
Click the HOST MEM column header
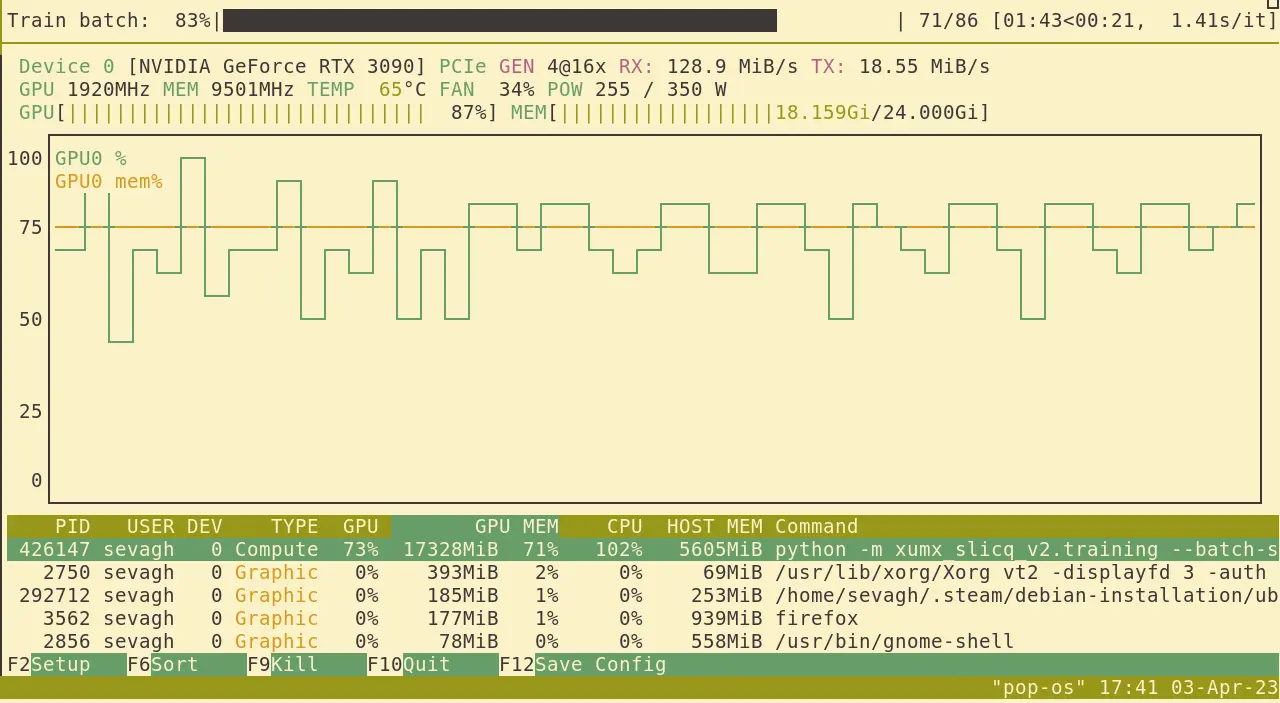tap(714, 527)
